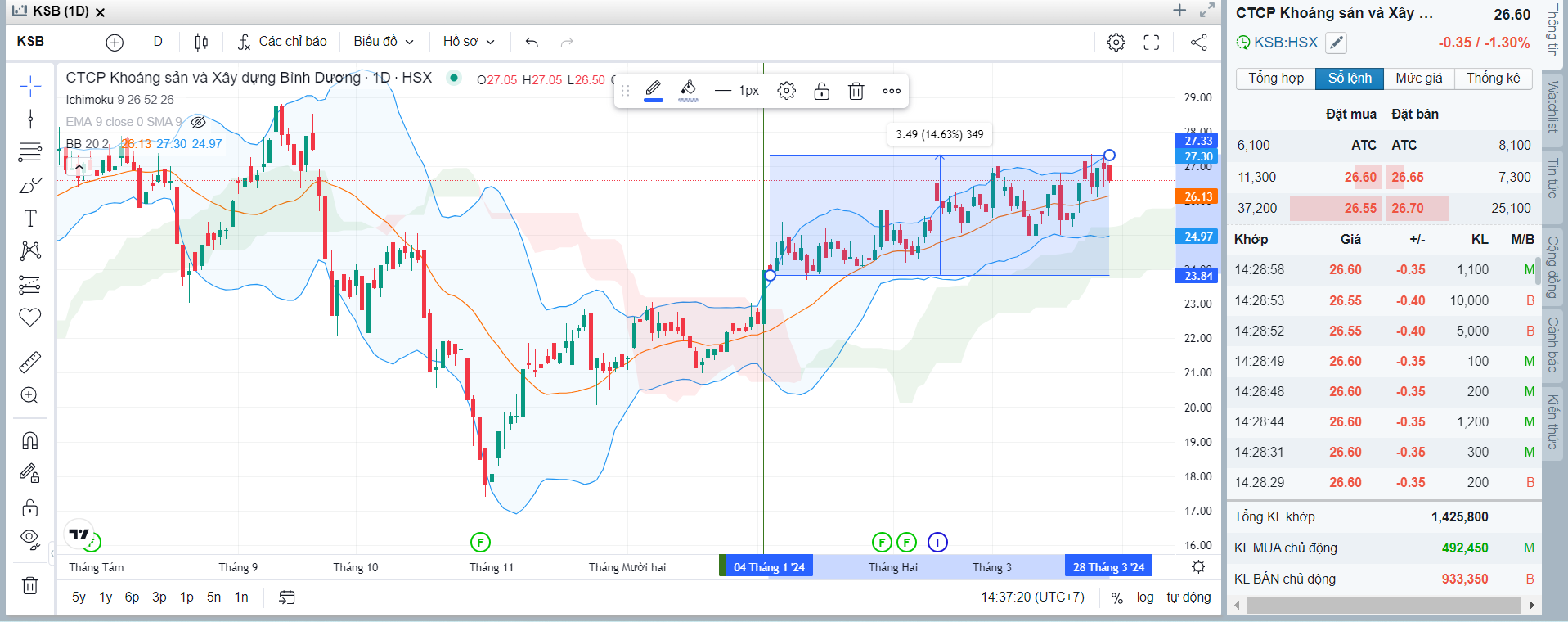
Task: Set the 1n time range
Action: pos(241,597)
